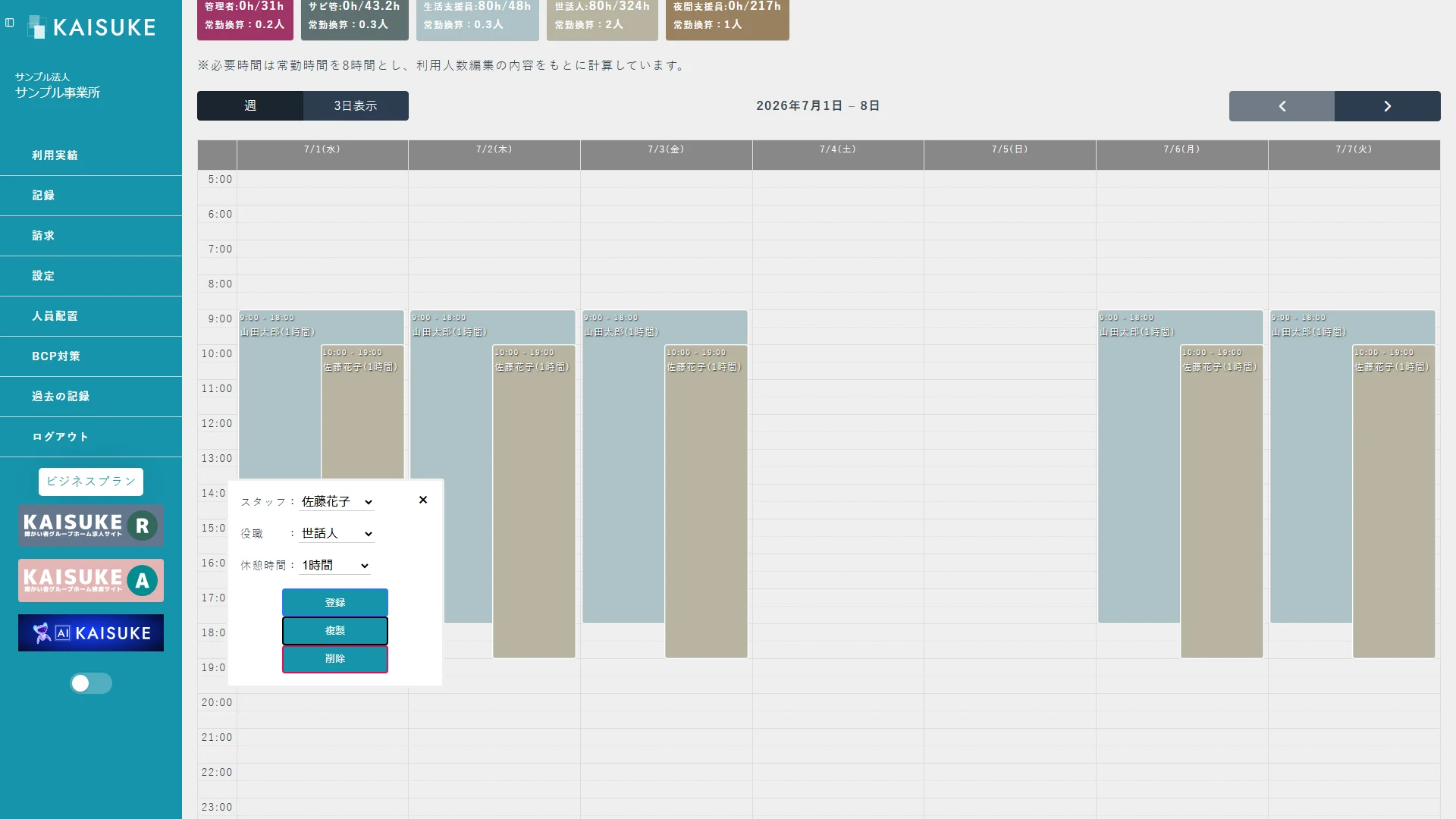Open 人員配置 in the sidebar menu
Screen dimensions: 1456x819
91,316
